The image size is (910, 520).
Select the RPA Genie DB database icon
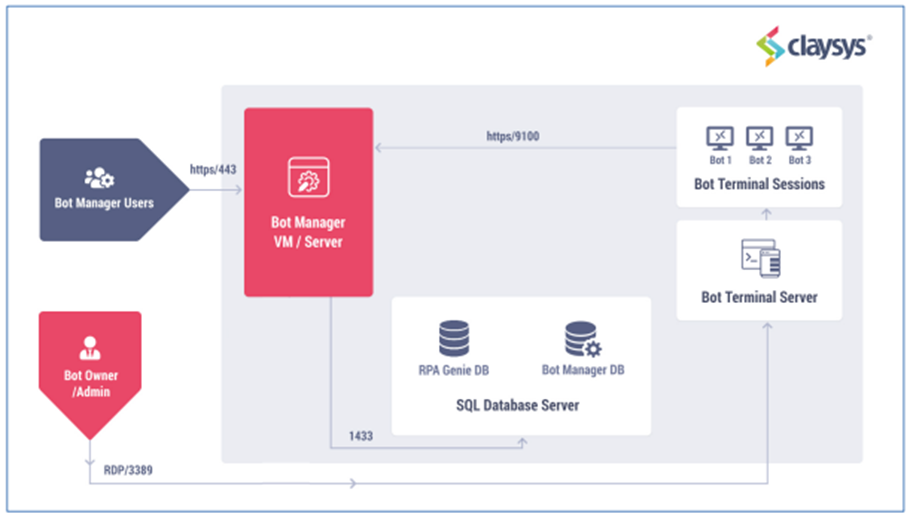click(x=454, y=338)
